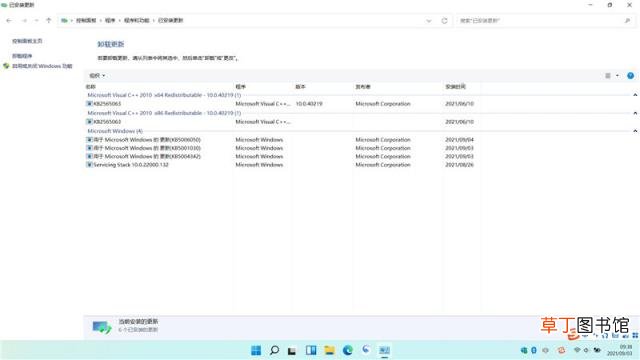Click the forward navigation arrow
This screenshot has width=640, height=360.
click(x=24, y=20)
